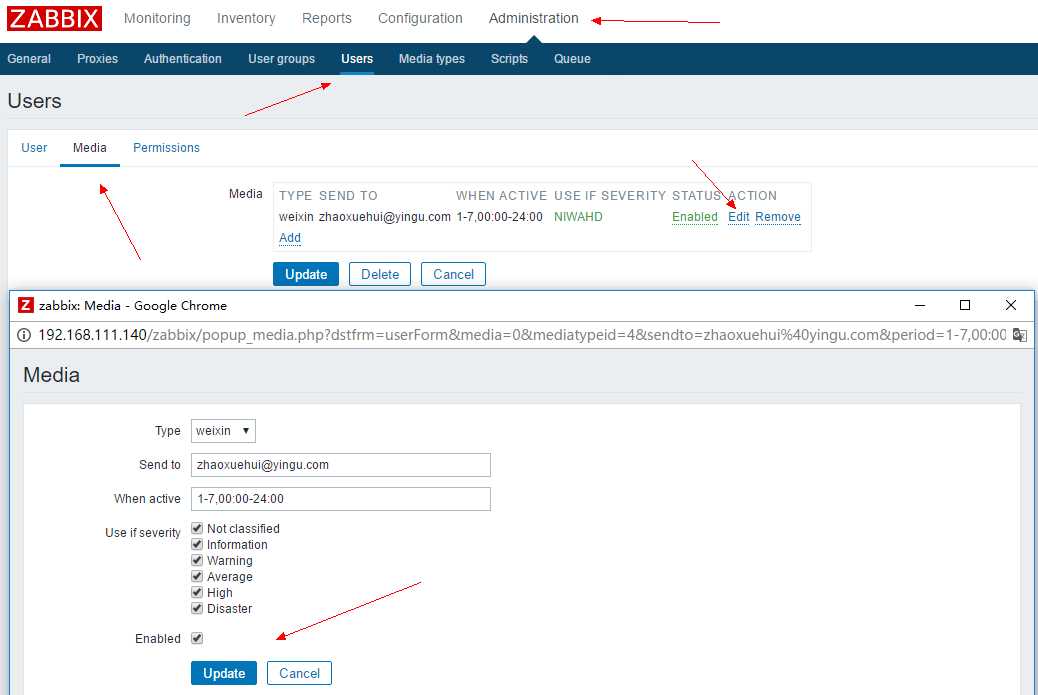Close the zabbix Media popup window
1038x695 pixels.
[1010, 305]
